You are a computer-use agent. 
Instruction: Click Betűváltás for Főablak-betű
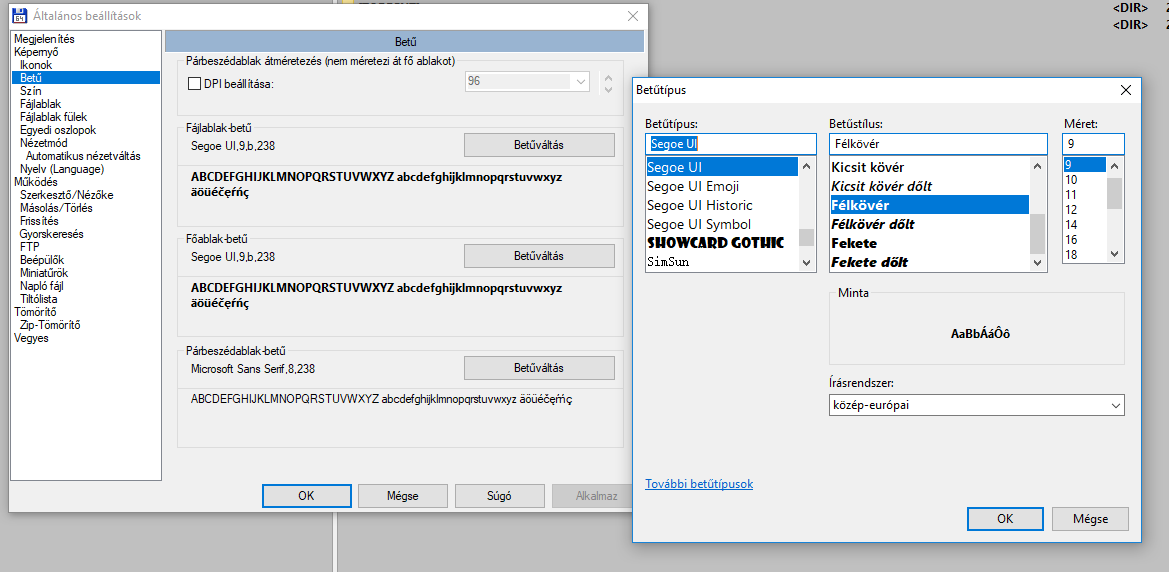point(539,256)
